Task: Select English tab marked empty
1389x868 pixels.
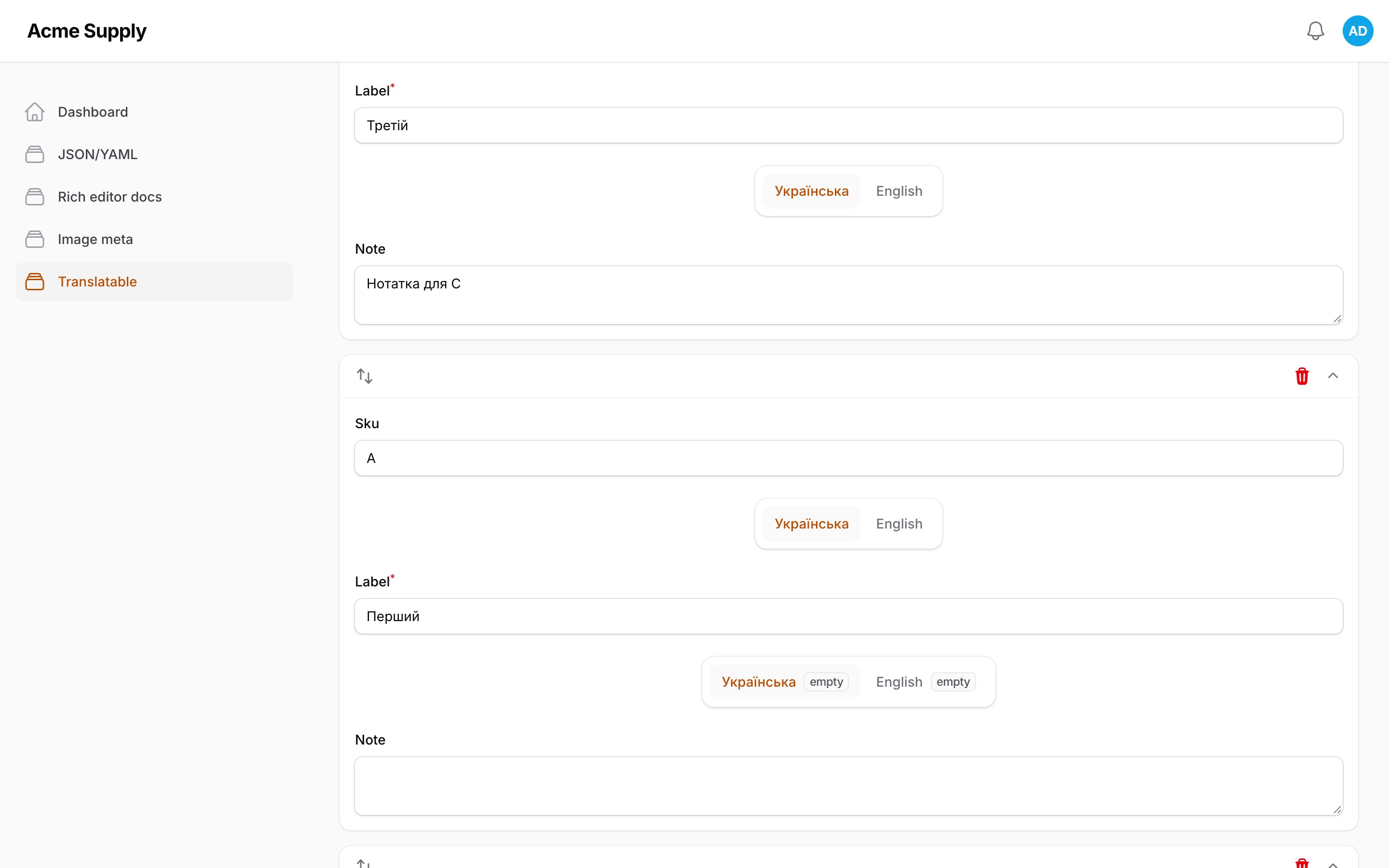Action: (925, 682)
